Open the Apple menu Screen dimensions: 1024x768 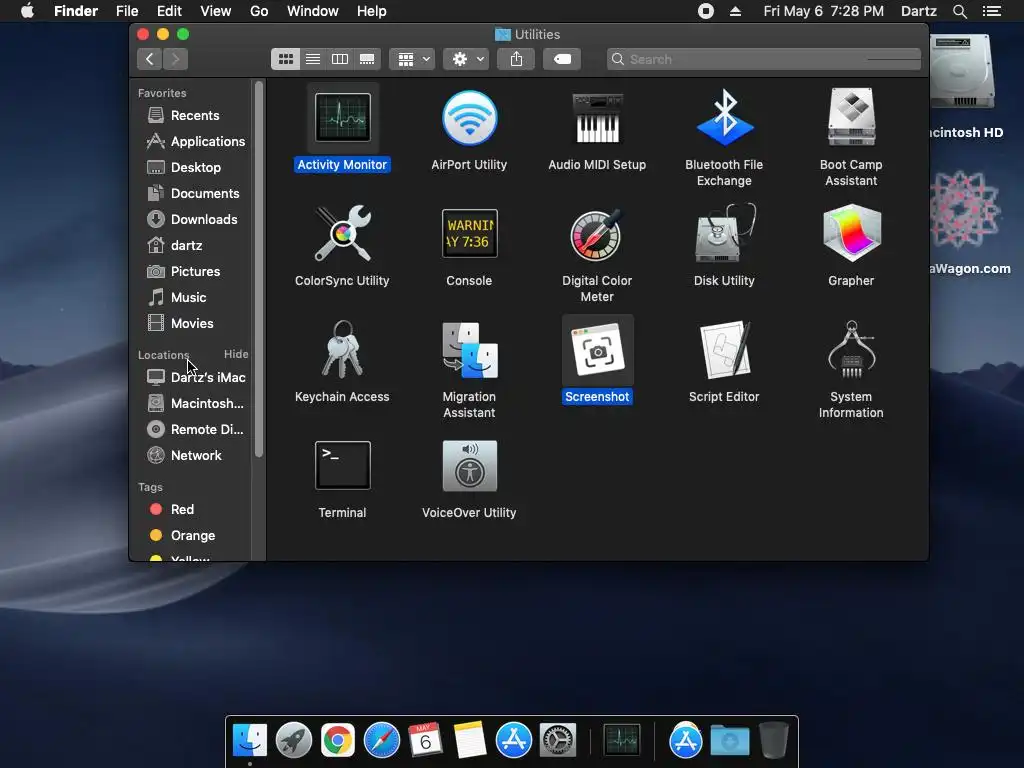click(x=27, y=11)
